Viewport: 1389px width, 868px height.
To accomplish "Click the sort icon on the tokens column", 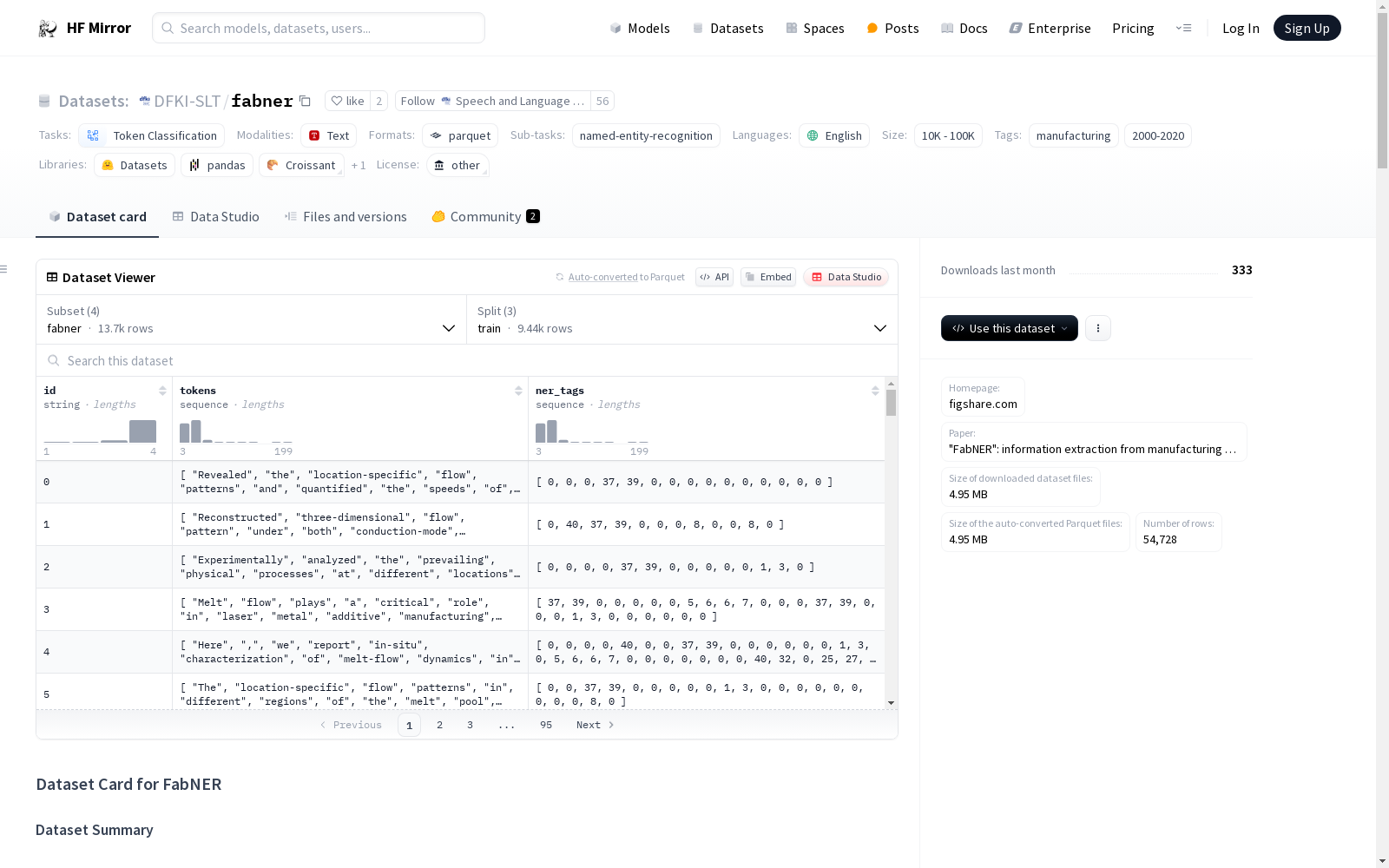I will point(518,391).
